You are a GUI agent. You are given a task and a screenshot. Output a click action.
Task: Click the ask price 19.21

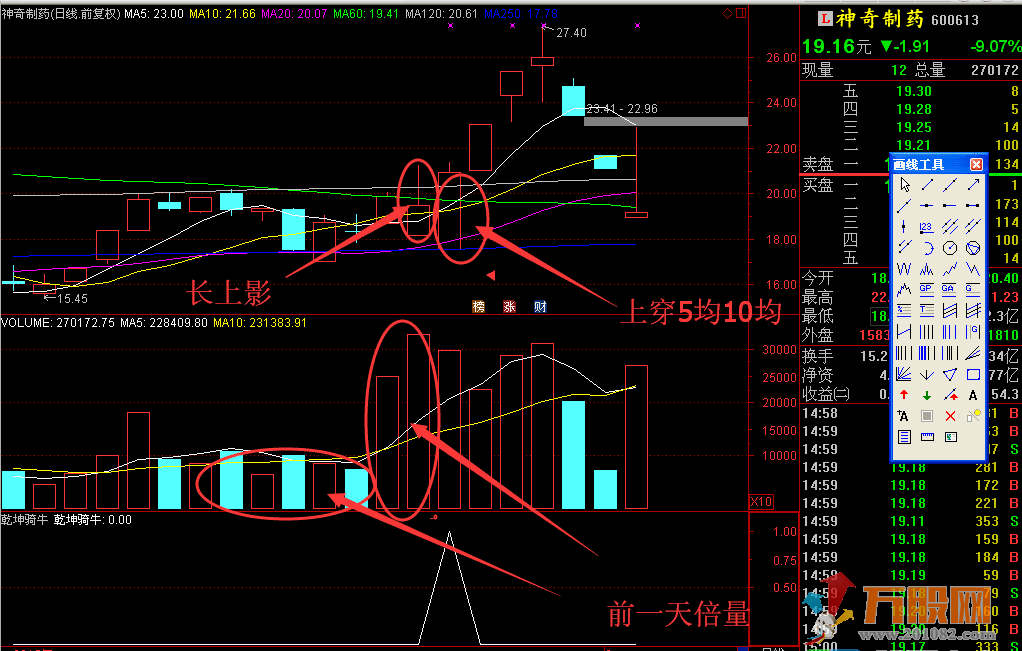click(914, 146)
